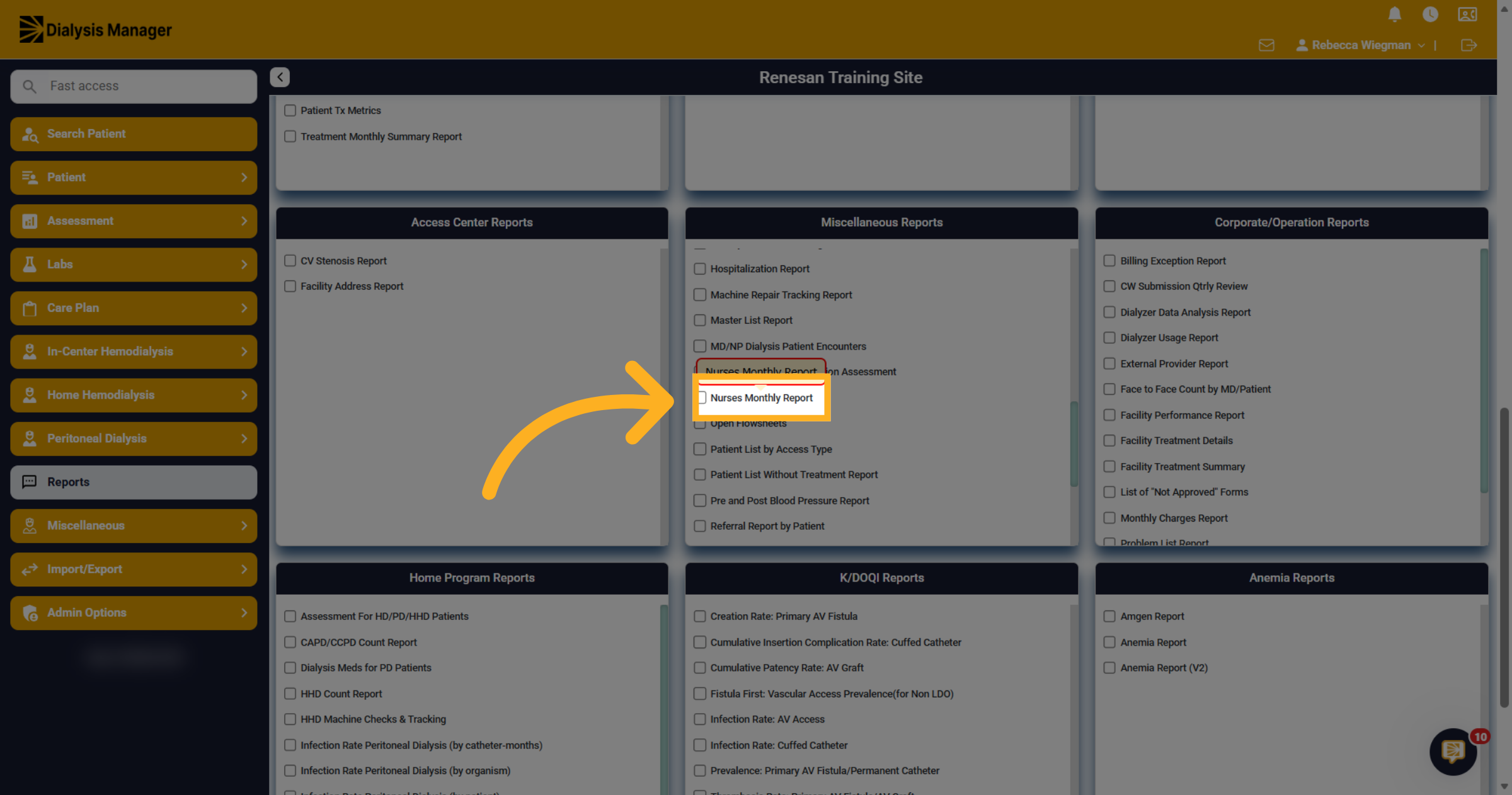The width and height of the screenshot is (1512, 795).
Task: Open the chat support bubble icon
Action: click(1453, 751)
